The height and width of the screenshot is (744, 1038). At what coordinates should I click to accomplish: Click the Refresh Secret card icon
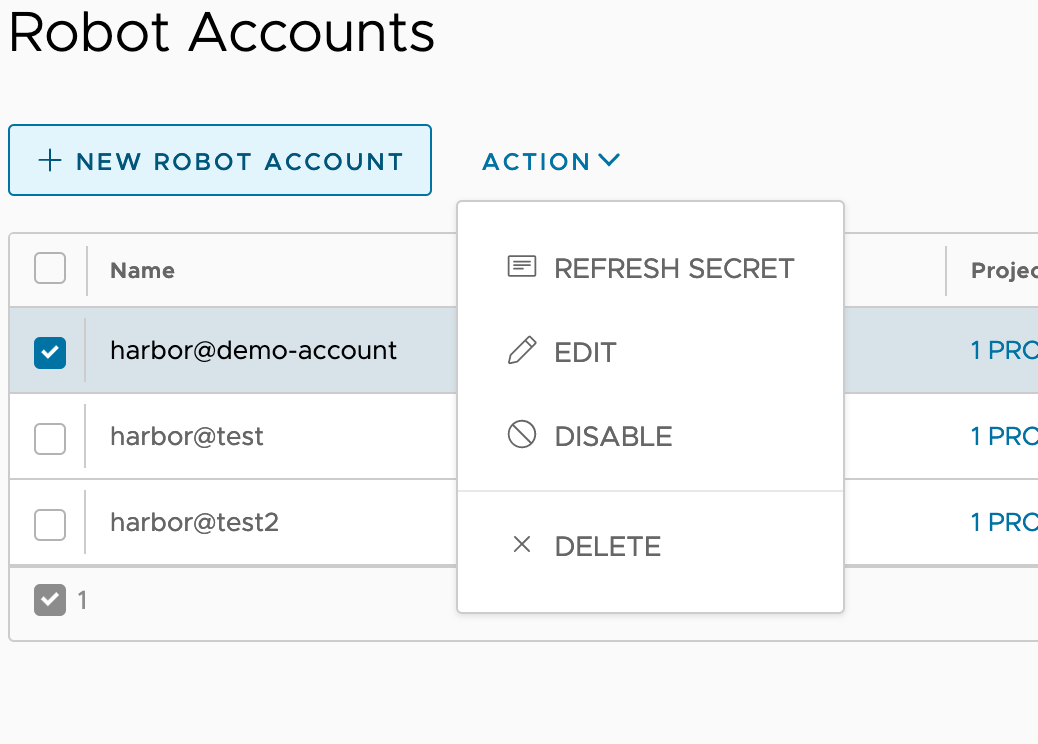click(521, 266)
